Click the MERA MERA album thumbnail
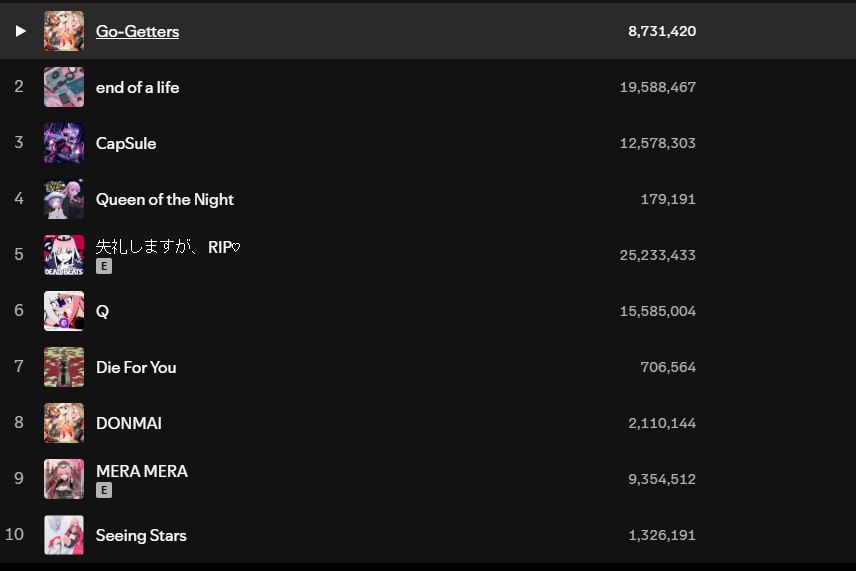 tap(64, 479)
